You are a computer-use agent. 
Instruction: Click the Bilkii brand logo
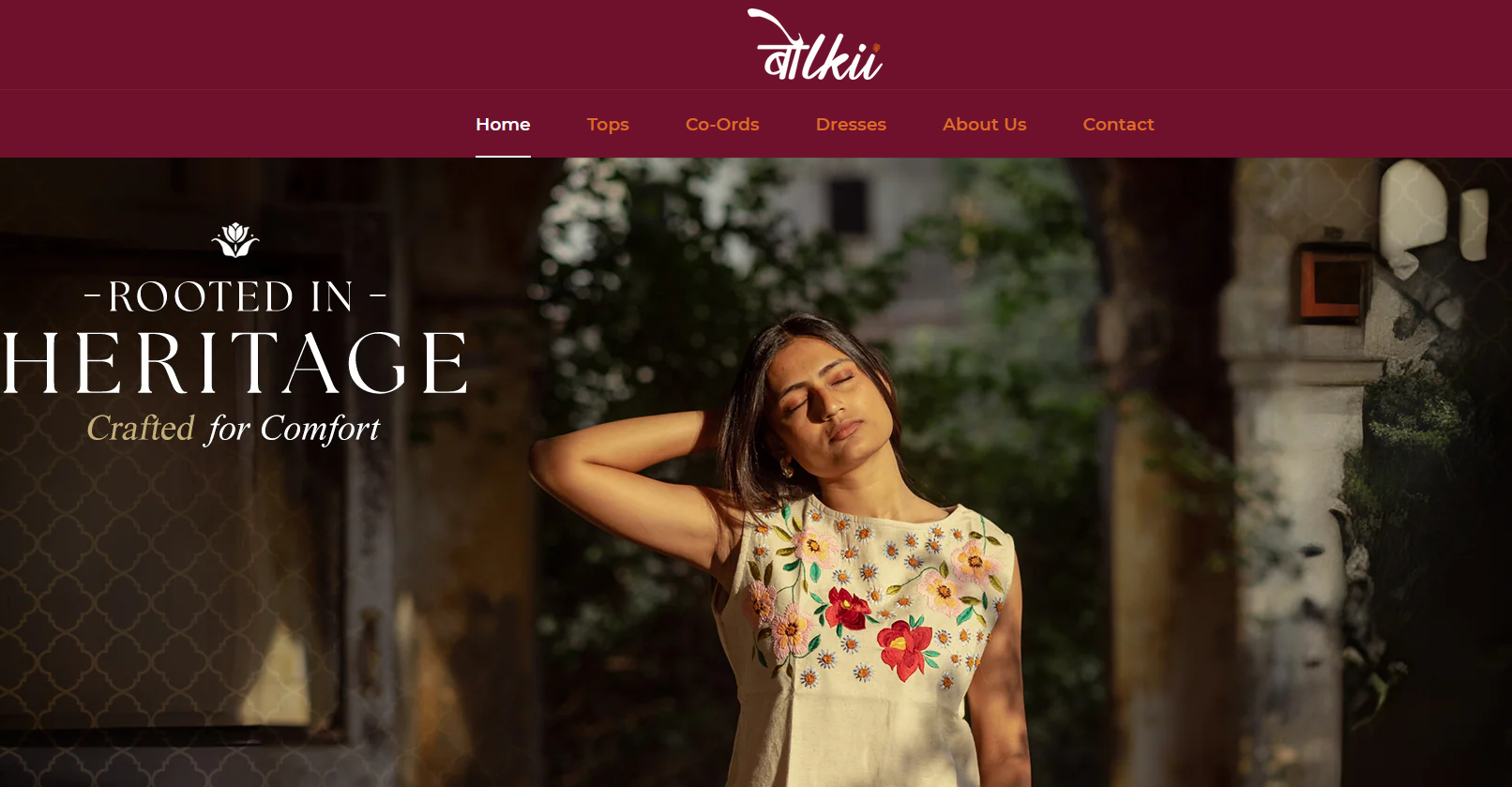[x=815, y=45]
